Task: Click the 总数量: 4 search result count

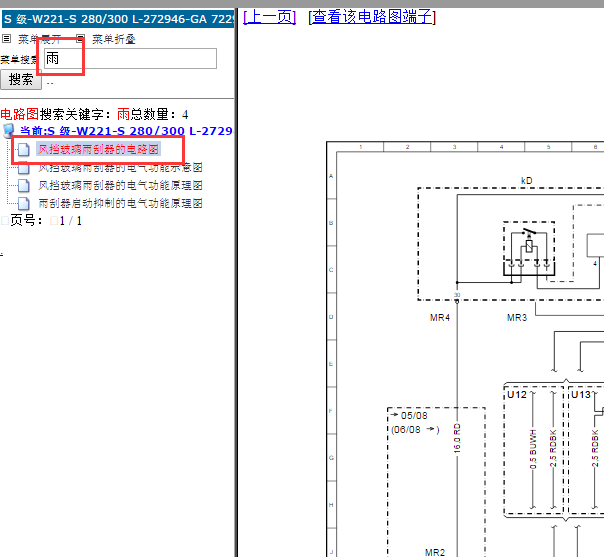Action: [x=159, y=114]
